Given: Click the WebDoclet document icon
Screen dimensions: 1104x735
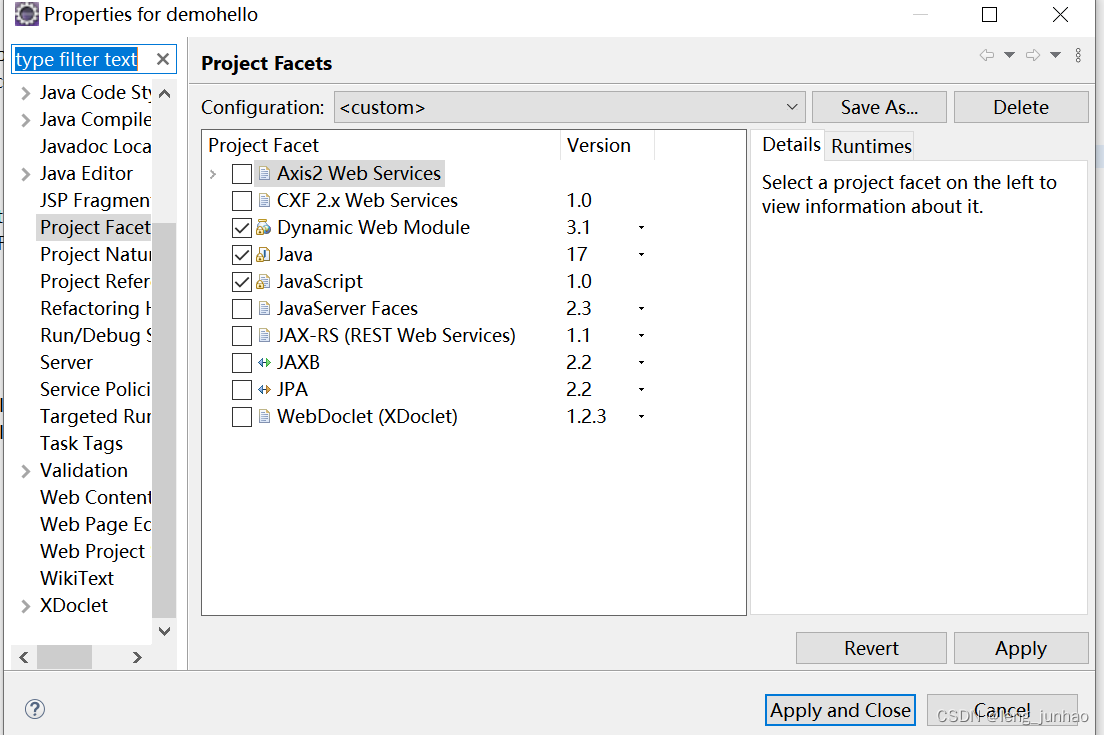Looking at the screenshot, I should point(262,416).
